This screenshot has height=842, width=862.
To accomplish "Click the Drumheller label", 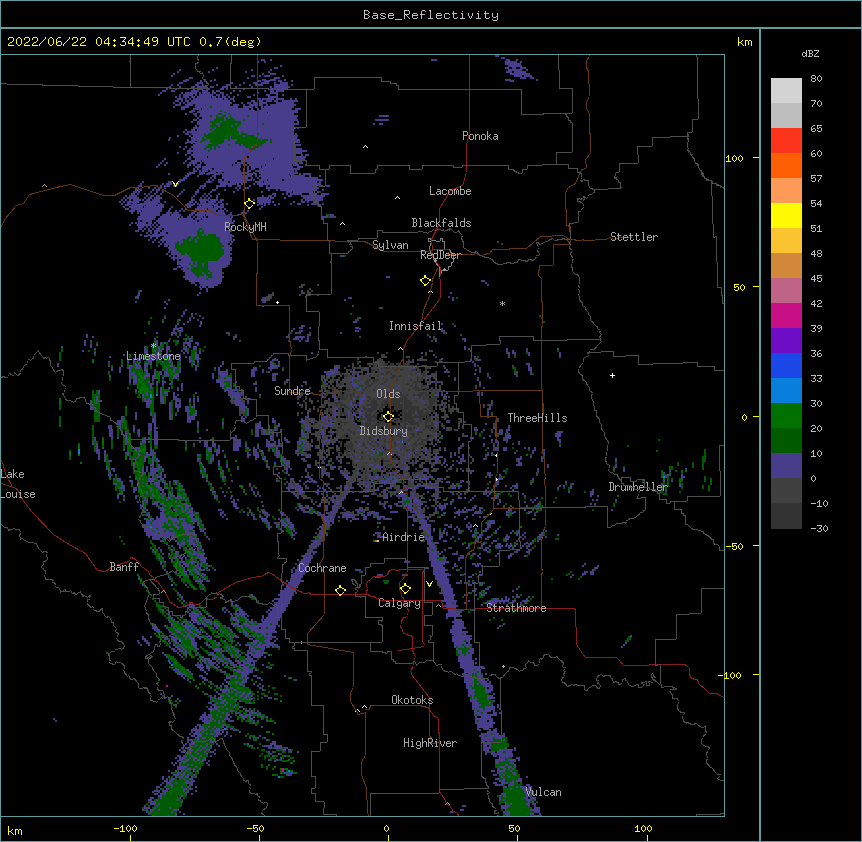I will [638, 487].
